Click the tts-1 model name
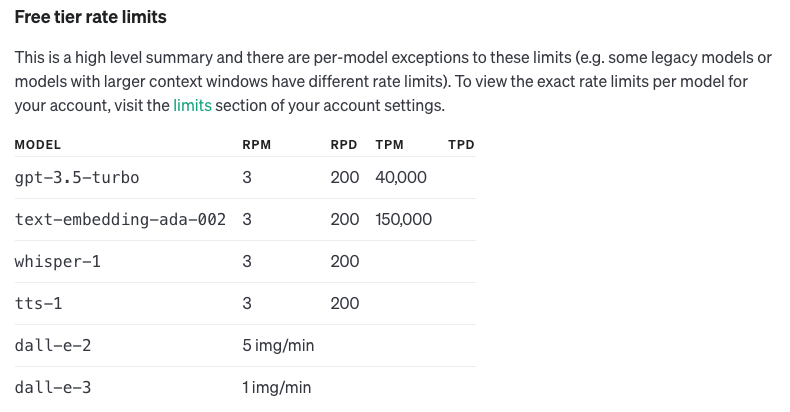 39,304
